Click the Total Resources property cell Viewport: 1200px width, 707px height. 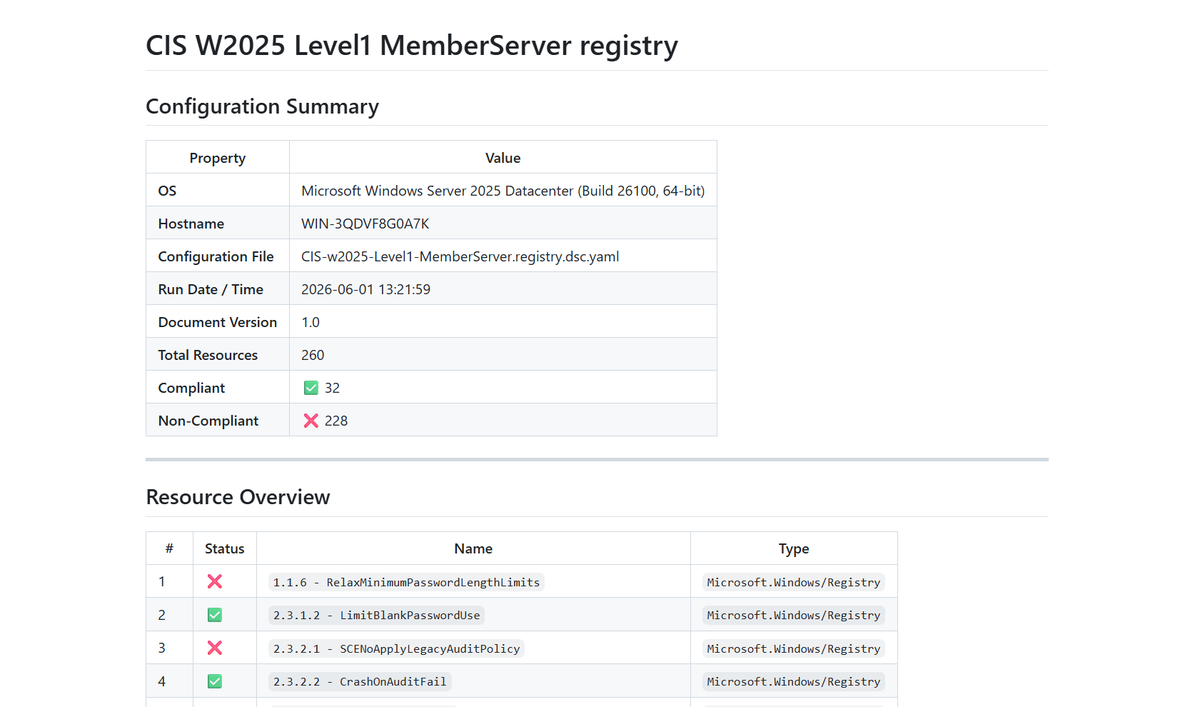pos(218,355)
